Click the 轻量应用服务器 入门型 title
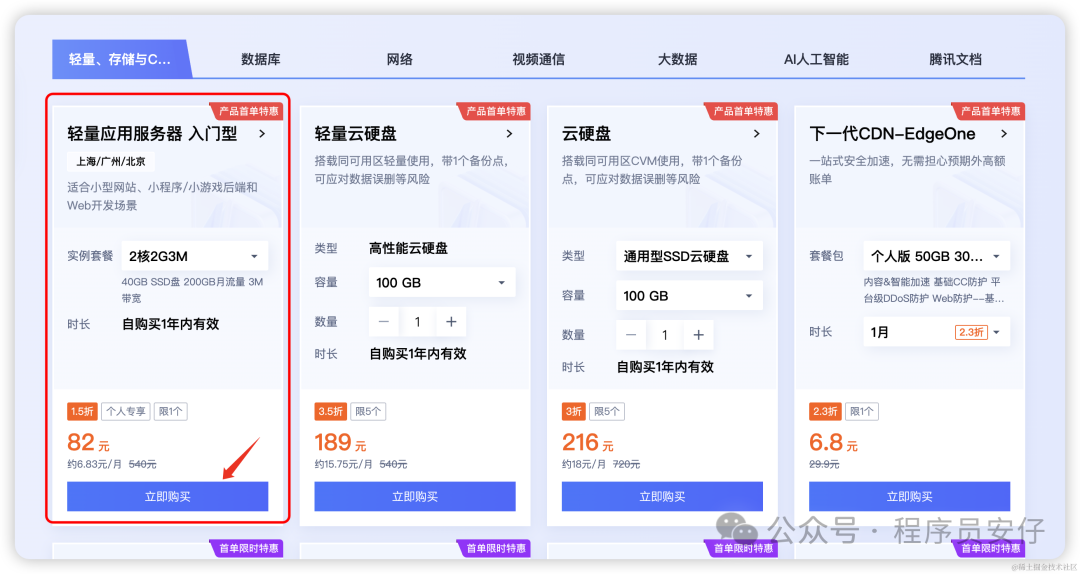The height and width of the screenshot is (574, 1080). [x=152, y=134]
